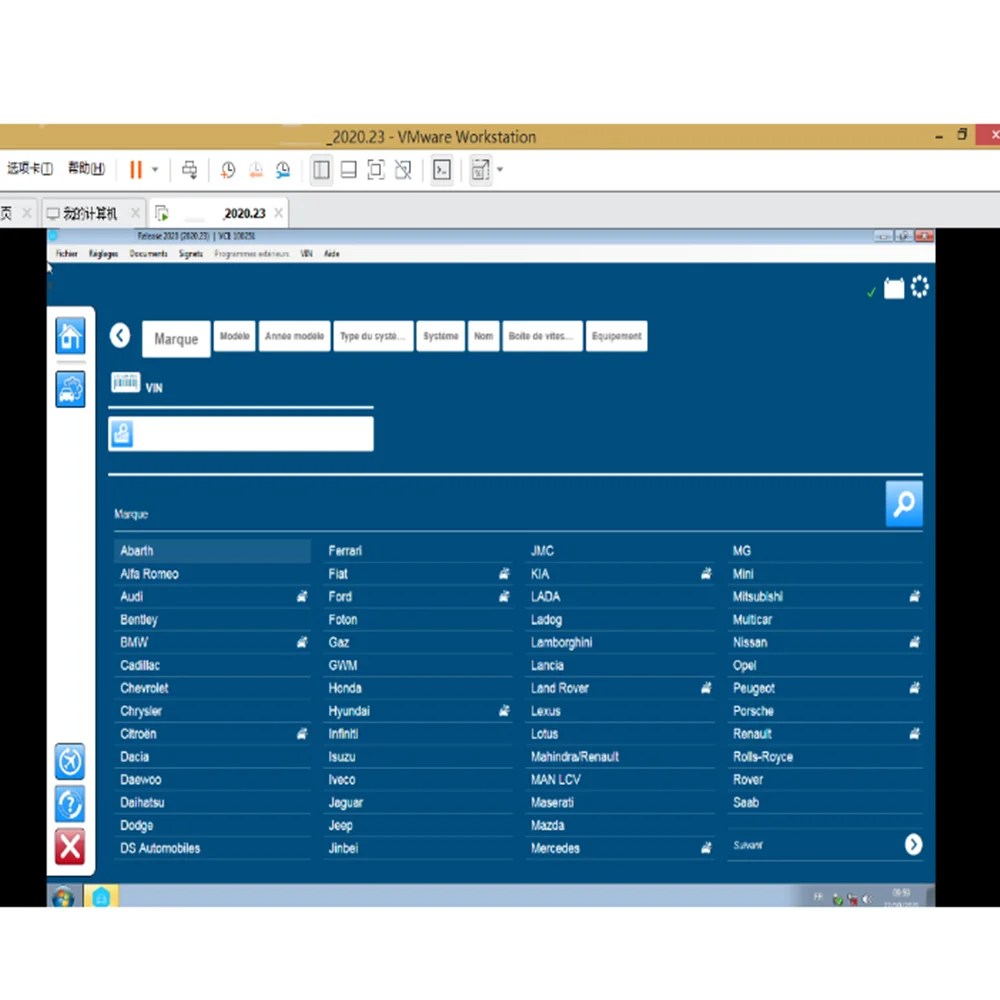Select the Equipement tab

pos(616,336)
